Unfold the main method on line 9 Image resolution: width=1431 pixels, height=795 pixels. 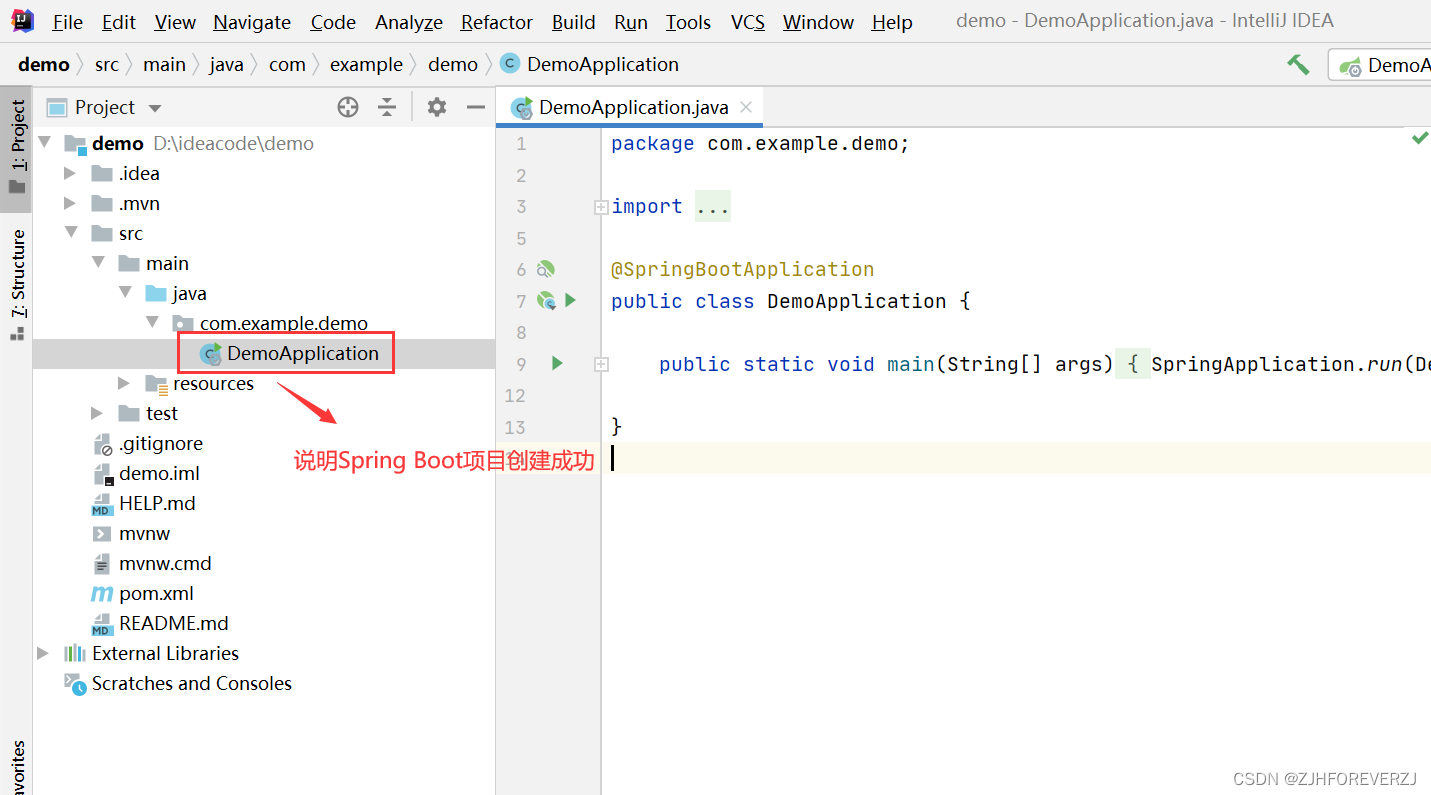coord(601,365)
